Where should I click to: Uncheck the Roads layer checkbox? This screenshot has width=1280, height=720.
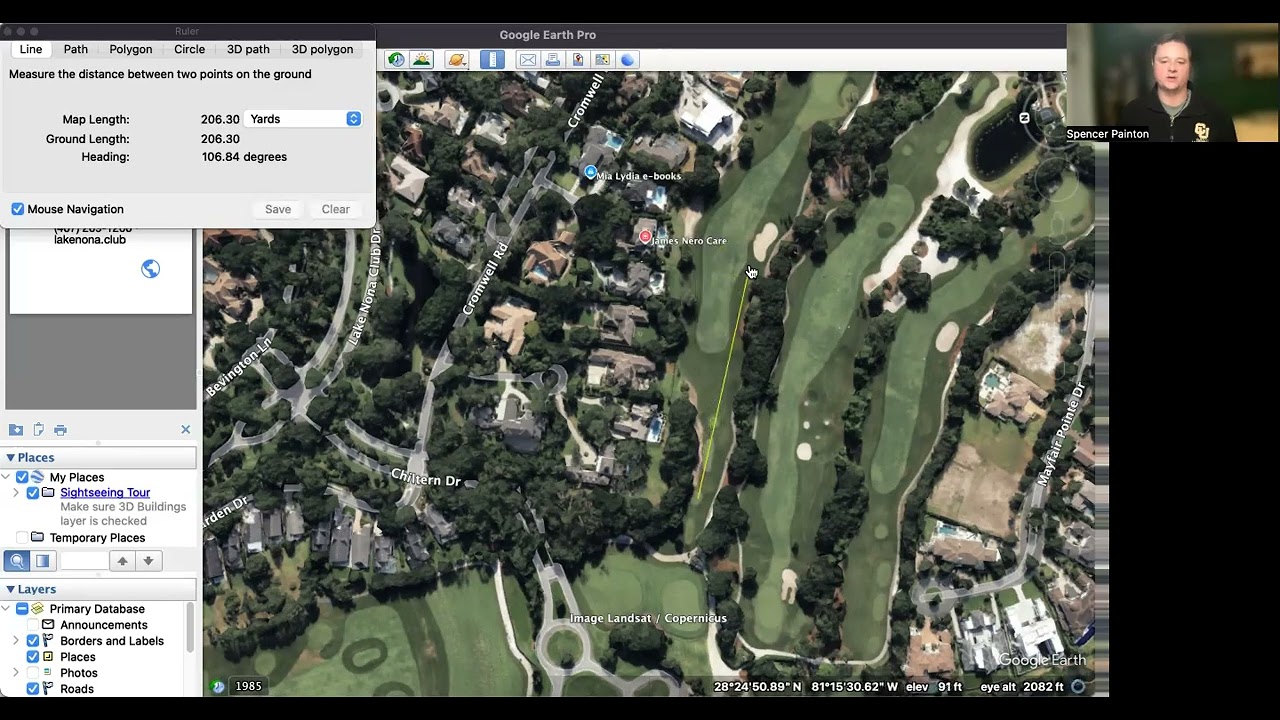[33, 689]
